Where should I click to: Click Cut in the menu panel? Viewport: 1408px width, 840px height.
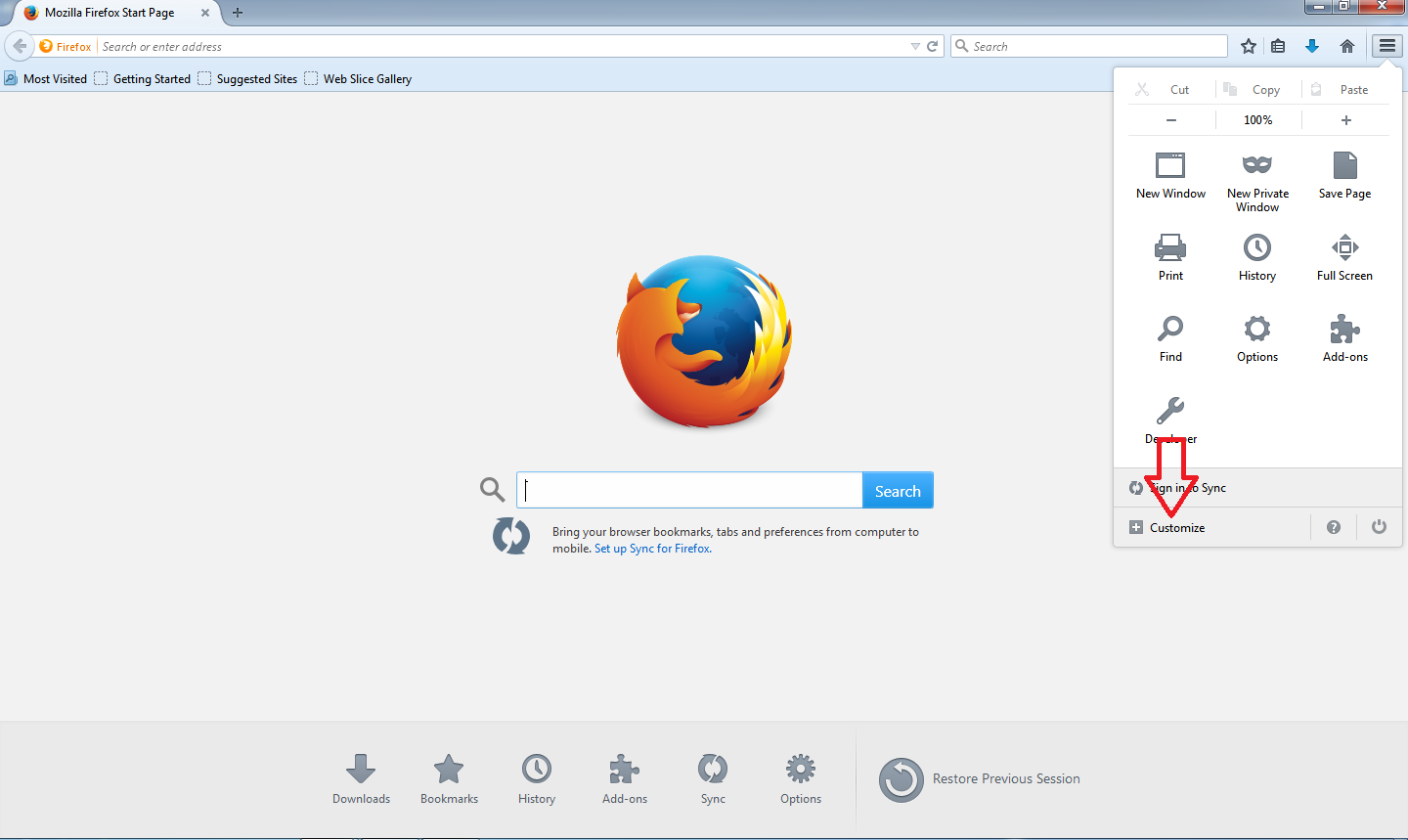click(x=1163, y=89)
